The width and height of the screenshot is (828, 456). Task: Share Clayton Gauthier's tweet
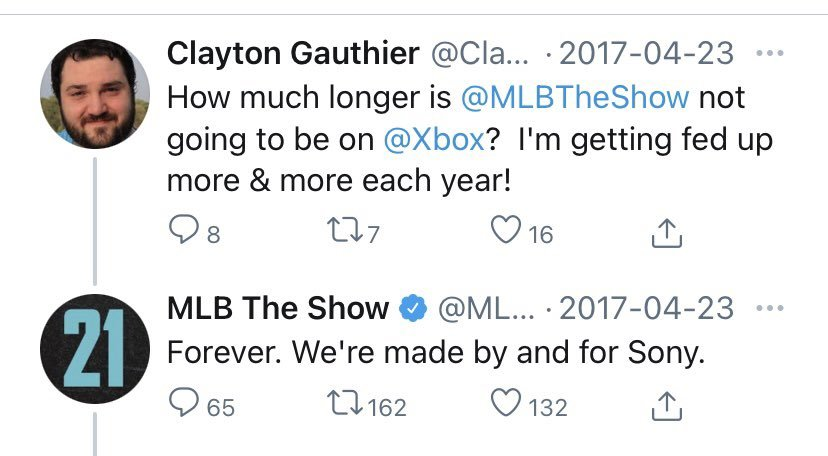(x=666, y=234)
